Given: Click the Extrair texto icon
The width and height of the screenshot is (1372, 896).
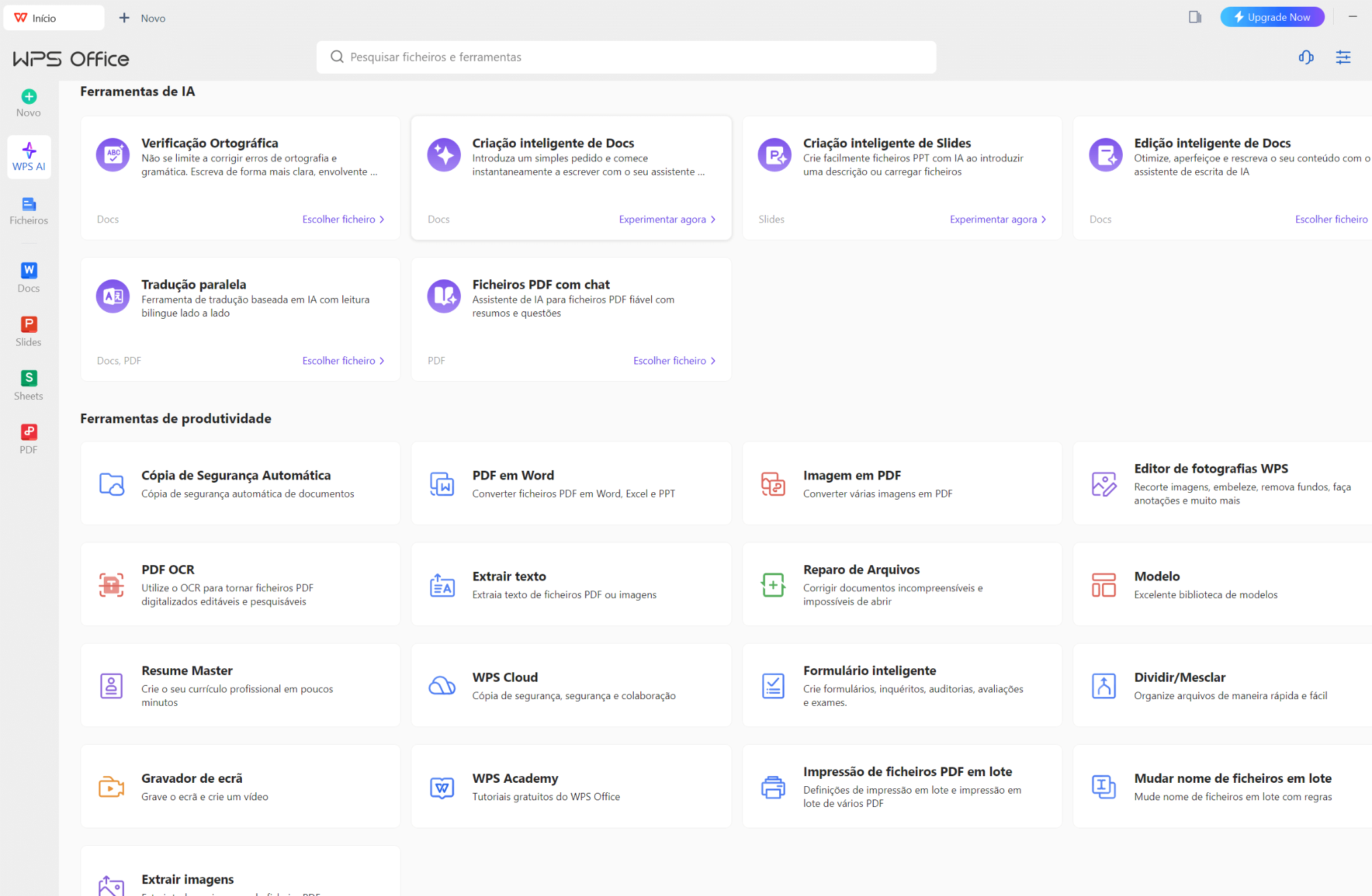Looking at the screenshot, I should point(442,585).
